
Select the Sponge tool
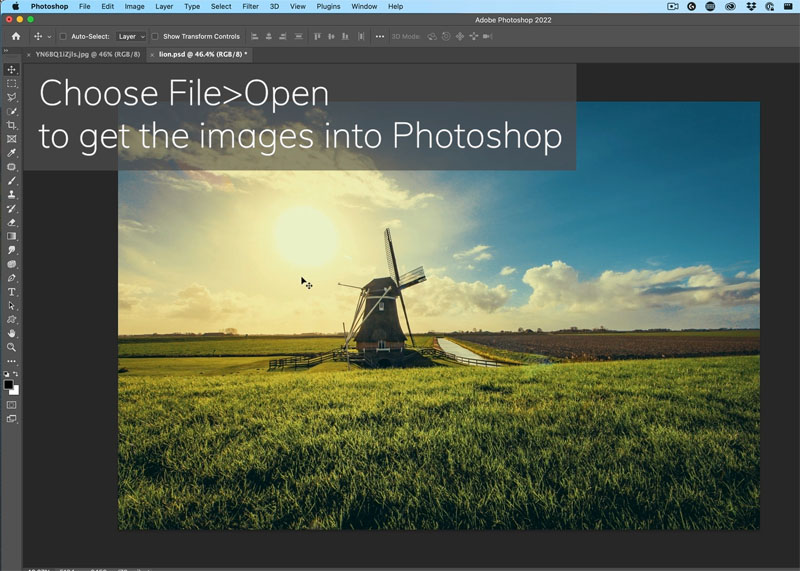(x=11, y=264)
